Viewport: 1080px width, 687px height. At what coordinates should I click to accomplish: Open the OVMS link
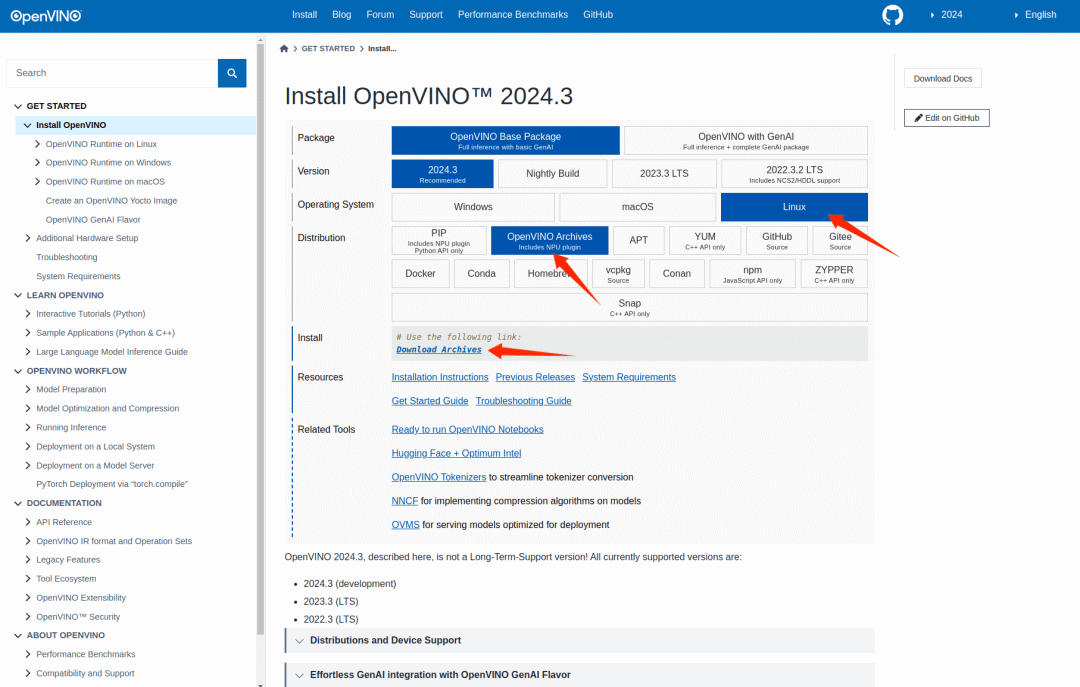point(405,525)
